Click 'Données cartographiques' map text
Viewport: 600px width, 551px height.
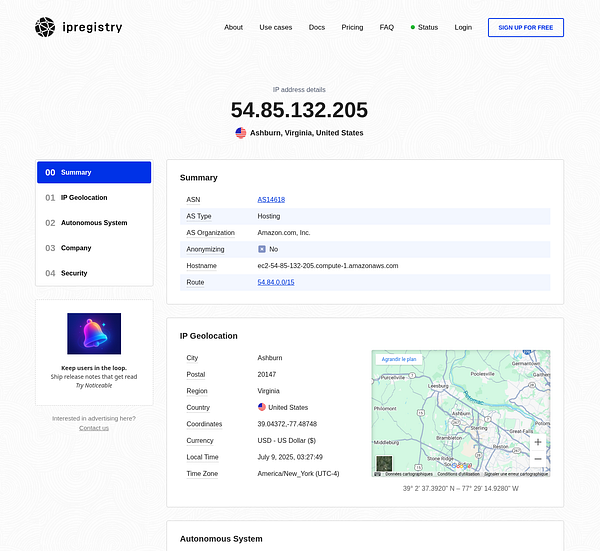pyautogui.click(x=409, y=474)
